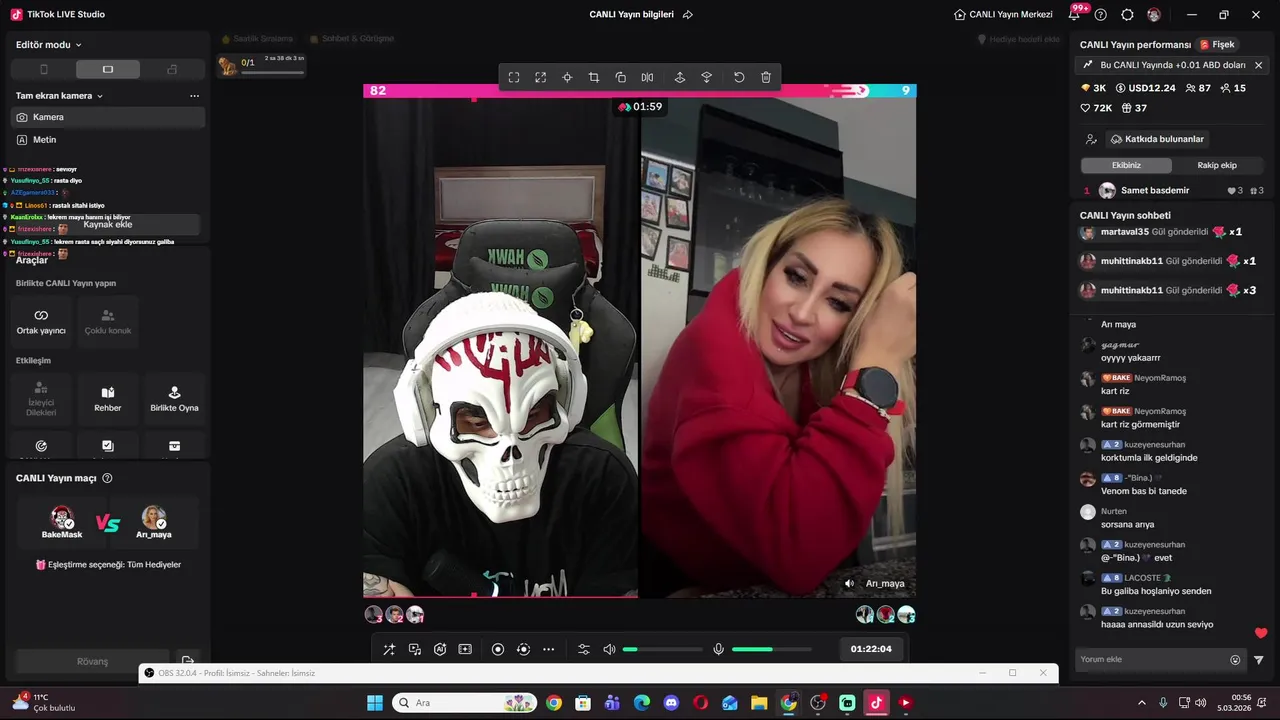Select the portrait phone layout toggle
Image resolution: width=1280 pixels, height=720 pixels.
pos(43,69)
